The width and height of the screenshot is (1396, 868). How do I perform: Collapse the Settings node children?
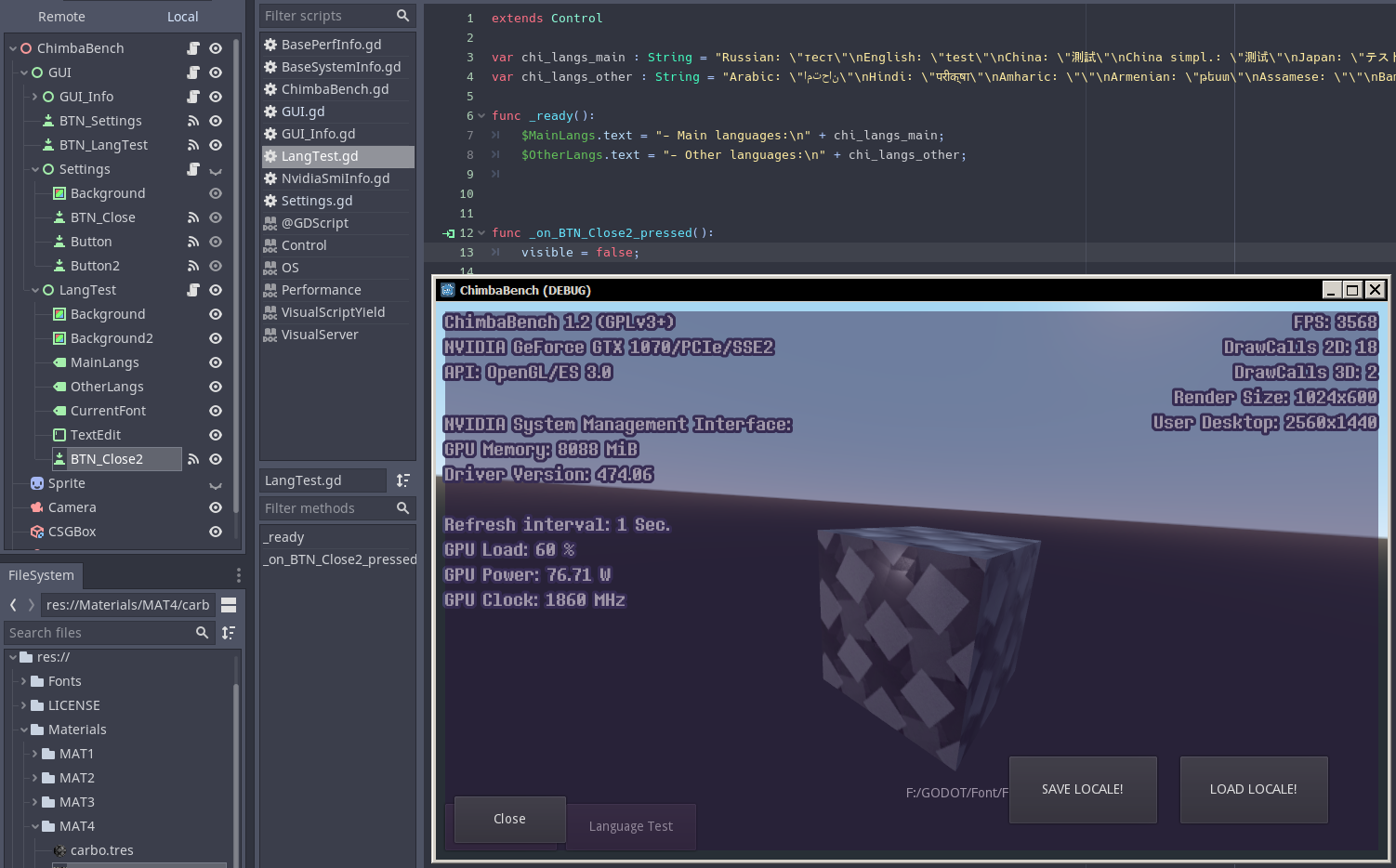35,169
